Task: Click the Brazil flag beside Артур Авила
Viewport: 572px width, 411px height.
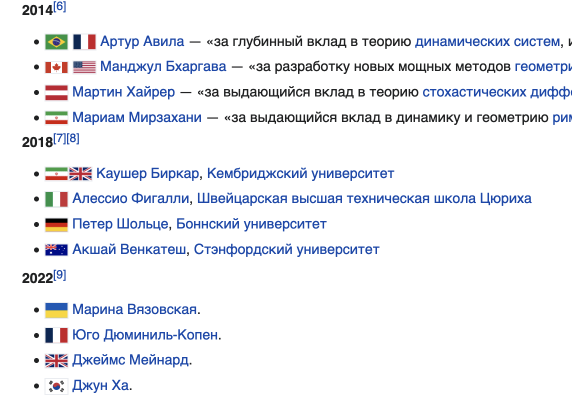Action: tap(56, 42)
